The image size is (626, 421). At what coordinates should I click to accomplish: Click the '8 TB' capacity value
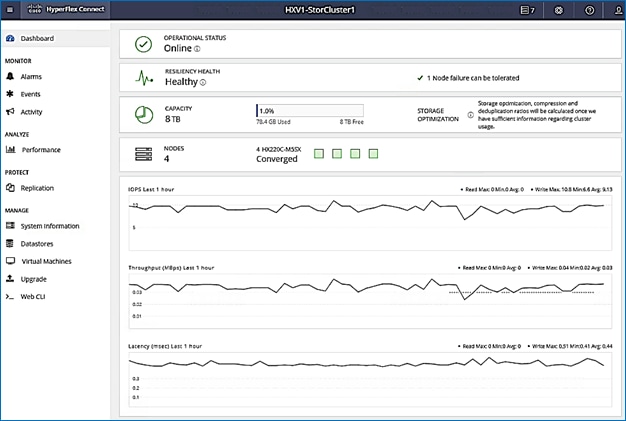(x=172, y=119)
